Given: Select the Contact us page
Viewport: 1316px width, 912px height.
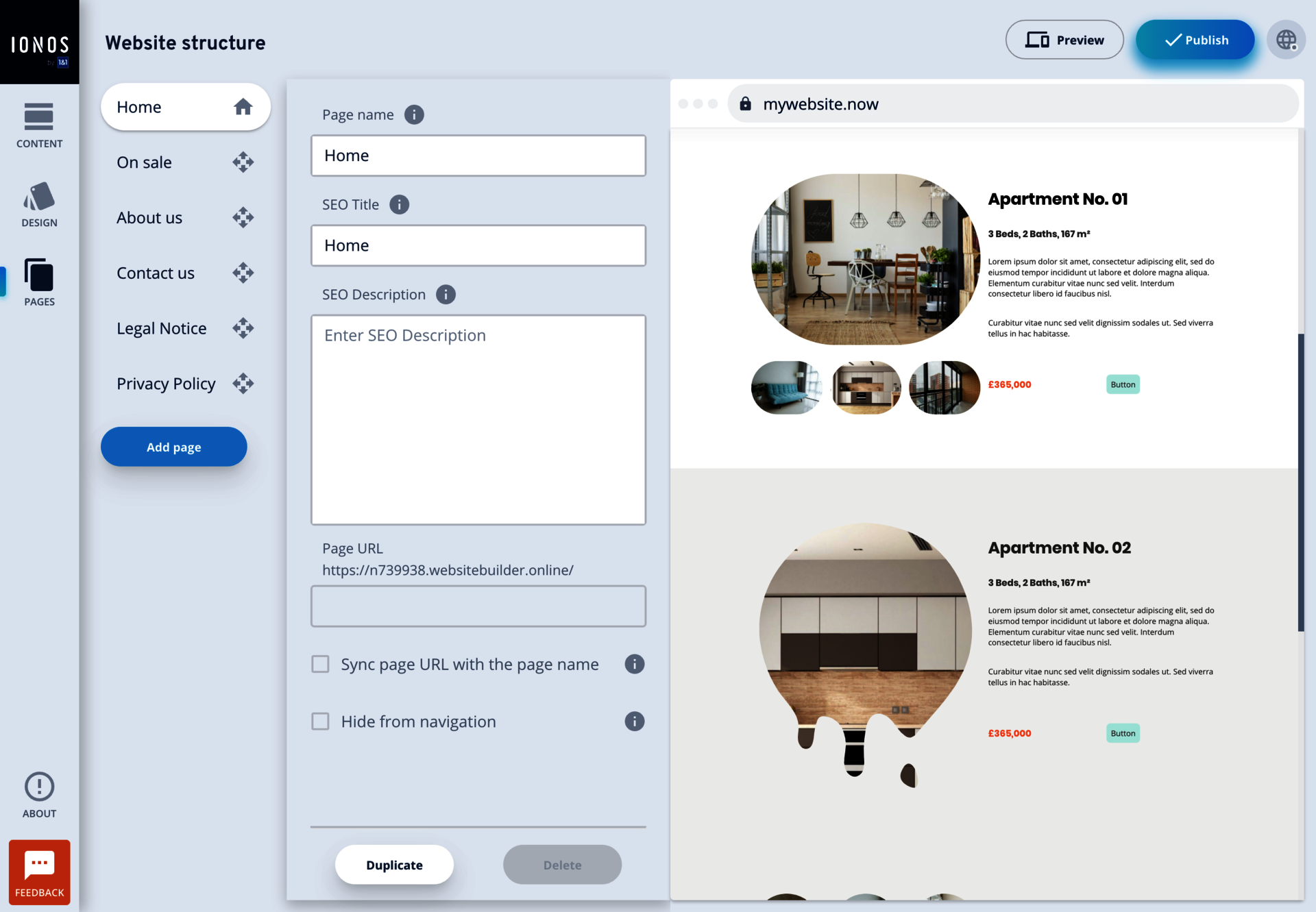Looking at the screenshot, I should (156, 273).
